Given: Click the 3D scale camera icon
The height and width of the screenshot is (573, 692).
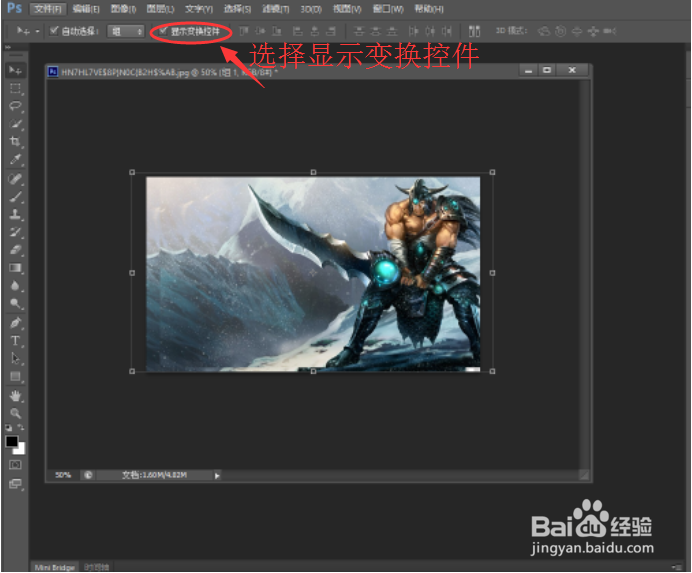Looking at the screenshot, I should pyautogui.click(x=610, y=31).
